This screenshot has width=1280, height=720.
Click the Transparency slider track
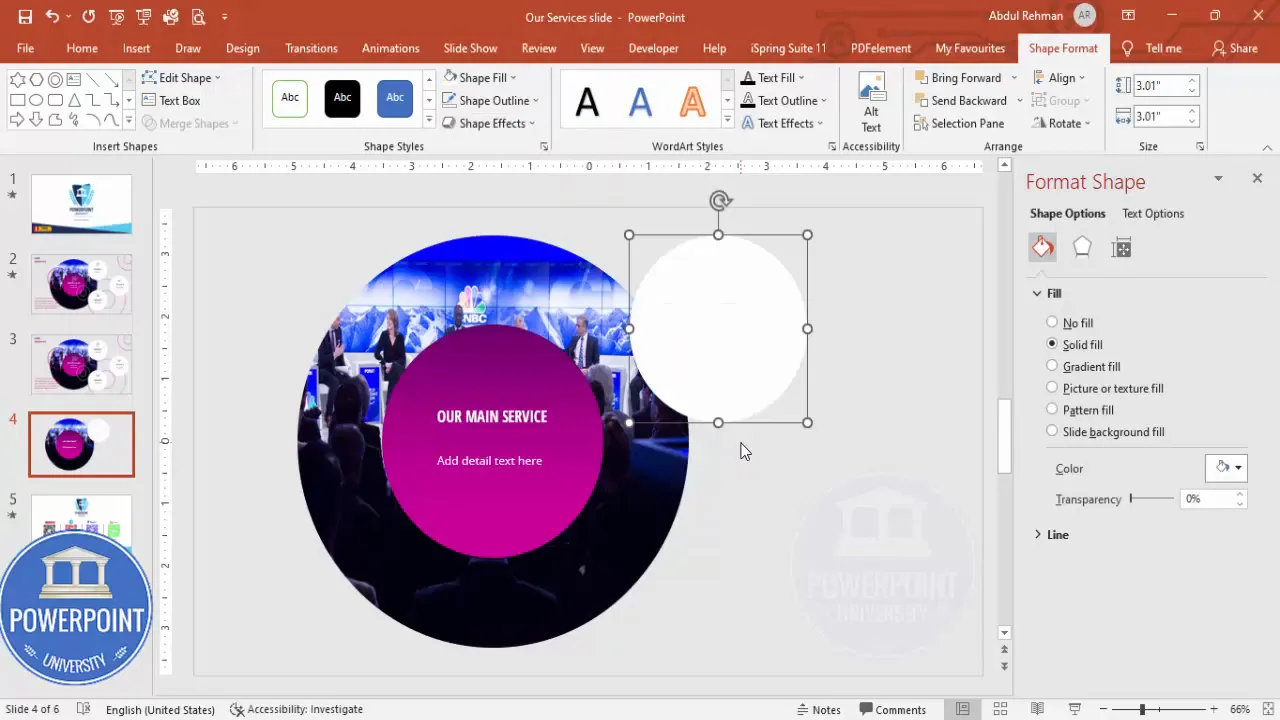click(1152, 498)
